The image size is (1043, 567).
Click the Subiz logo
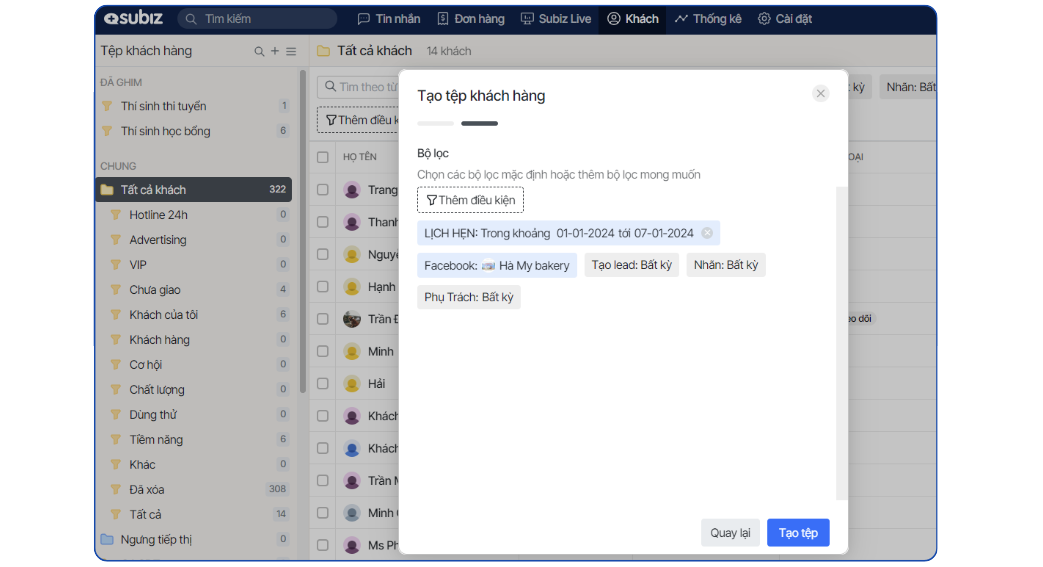pyautogui.click(x=135, y=19)
